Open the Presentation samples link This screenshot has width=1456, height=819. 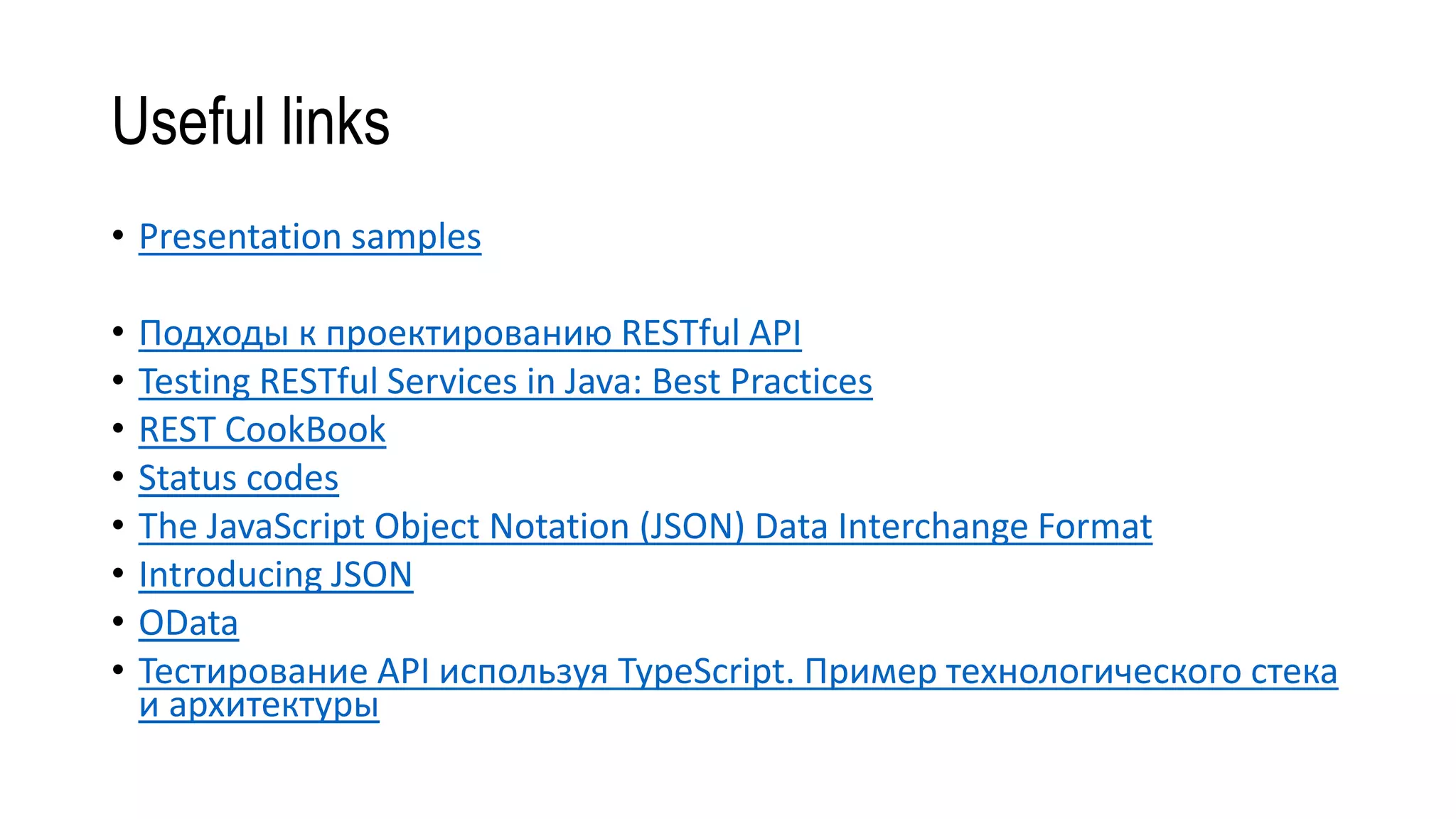tap(310, 237)
